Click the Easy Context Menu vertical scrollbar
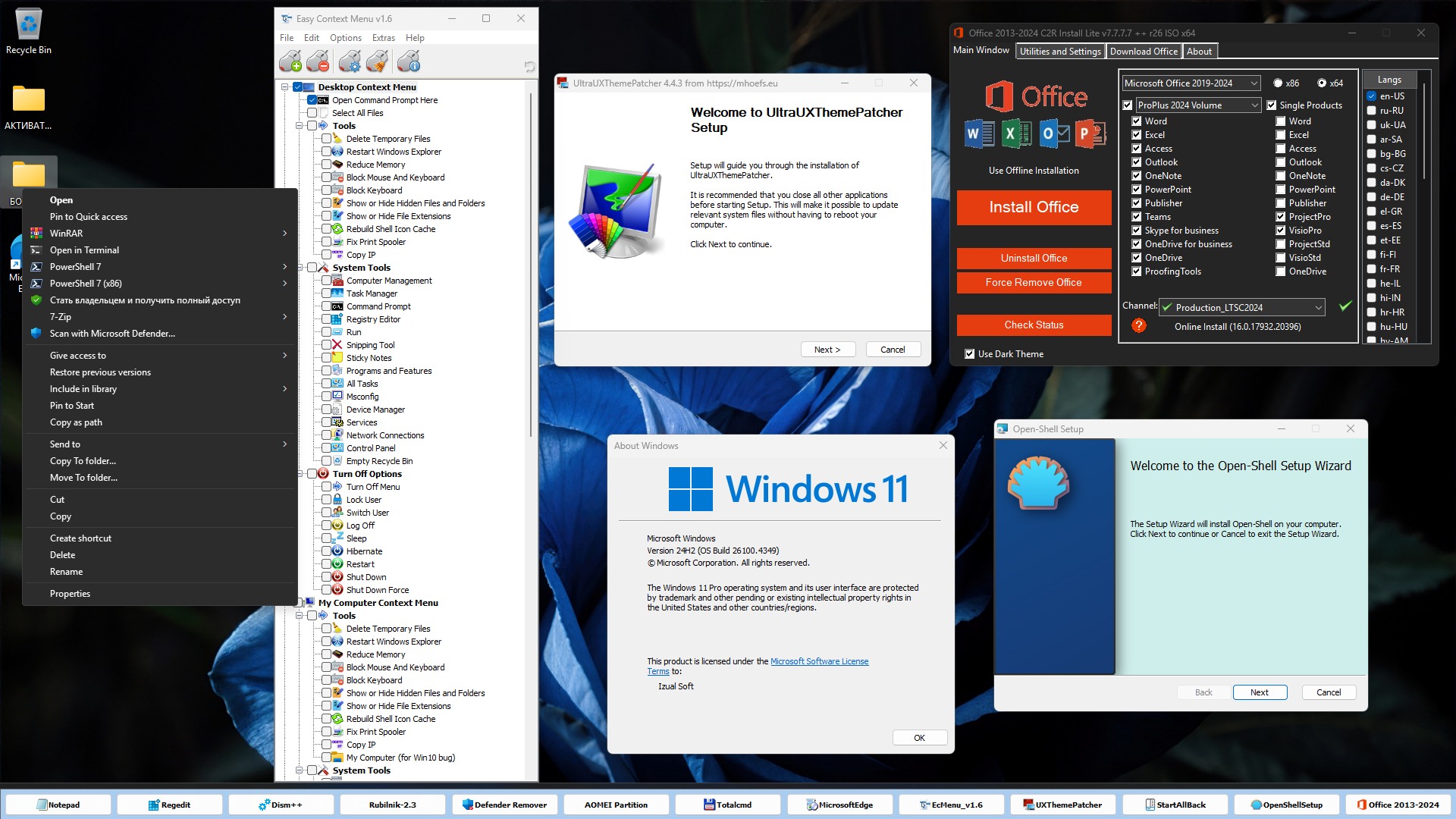The height and width of the screenshot is (819, 1456). (x=531, y=265)
